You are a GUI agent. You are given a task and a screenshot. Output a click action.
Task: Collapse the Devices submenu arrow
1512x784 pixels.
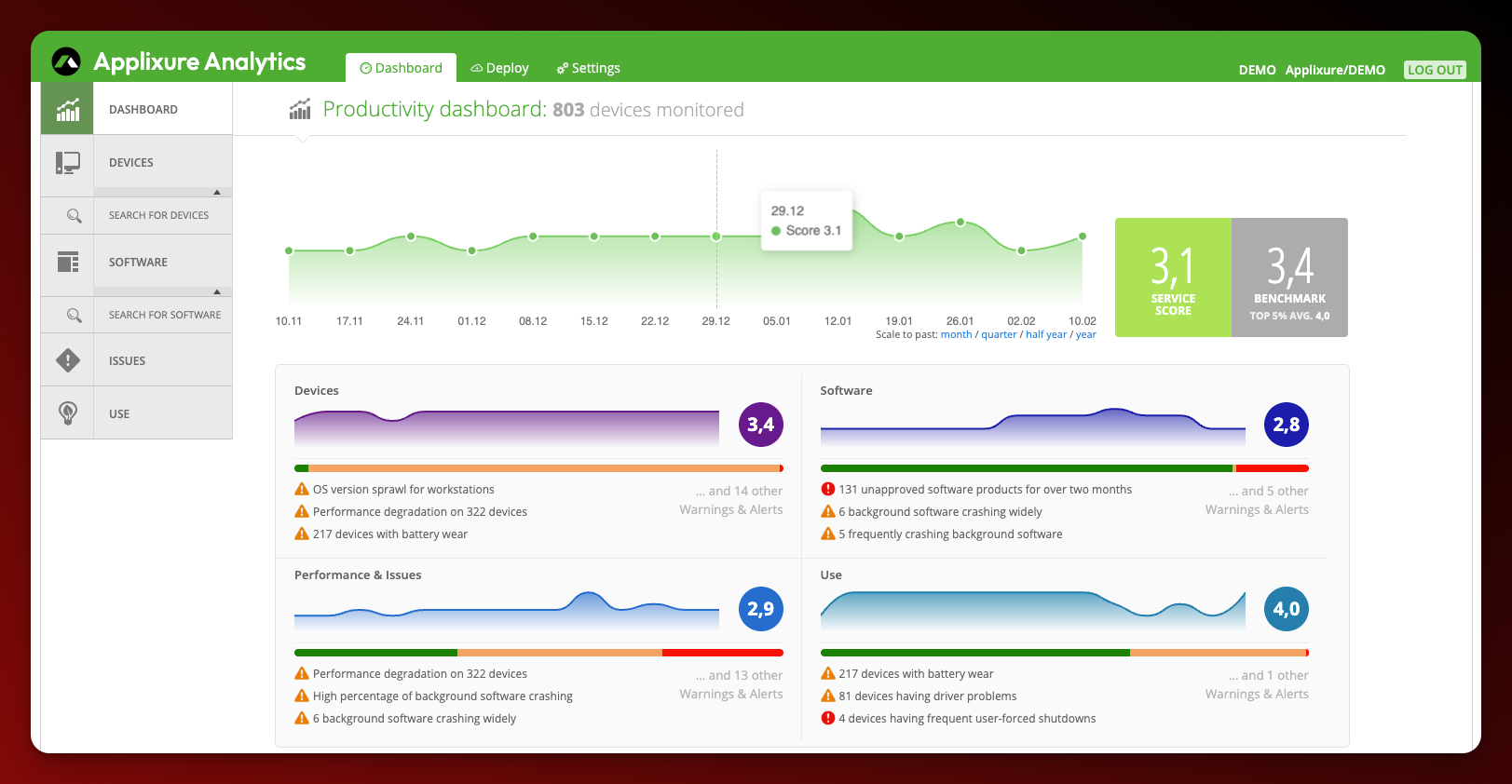217,193
